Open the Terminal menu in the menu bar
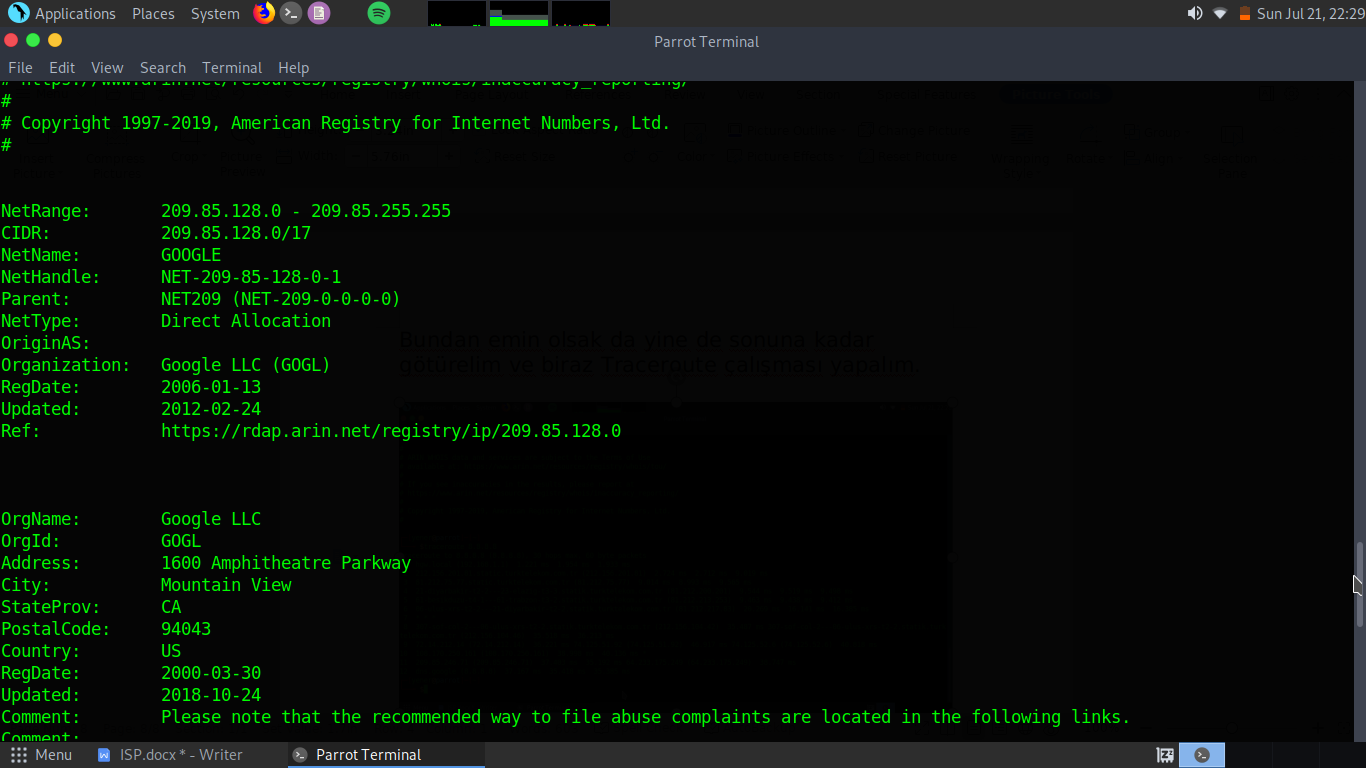Screen dimensions: 1366x768 tap(232, 67)
